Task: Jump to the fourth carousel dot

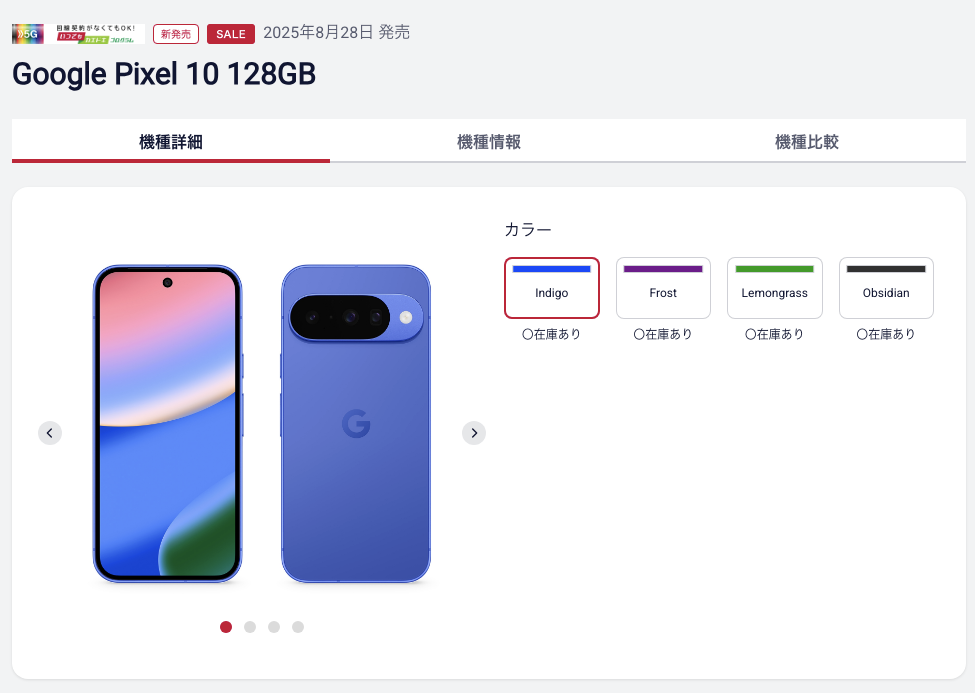Action: (298, 627)
